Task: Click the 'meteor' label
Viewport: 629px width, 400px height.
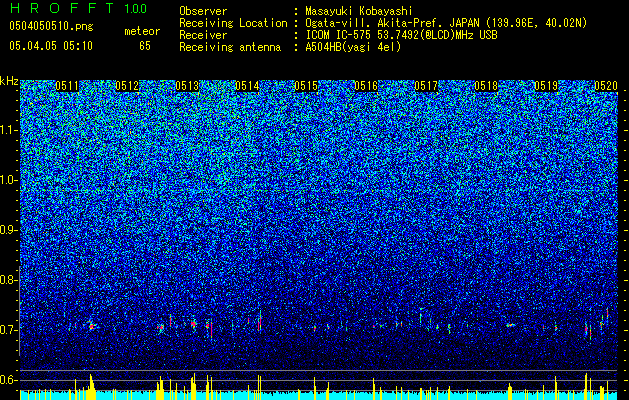Action: (x=142, y=31)
